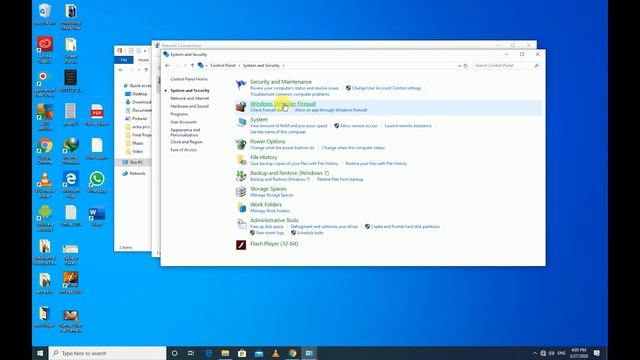Open Recycle Bin on the desktop

point(45,15)
